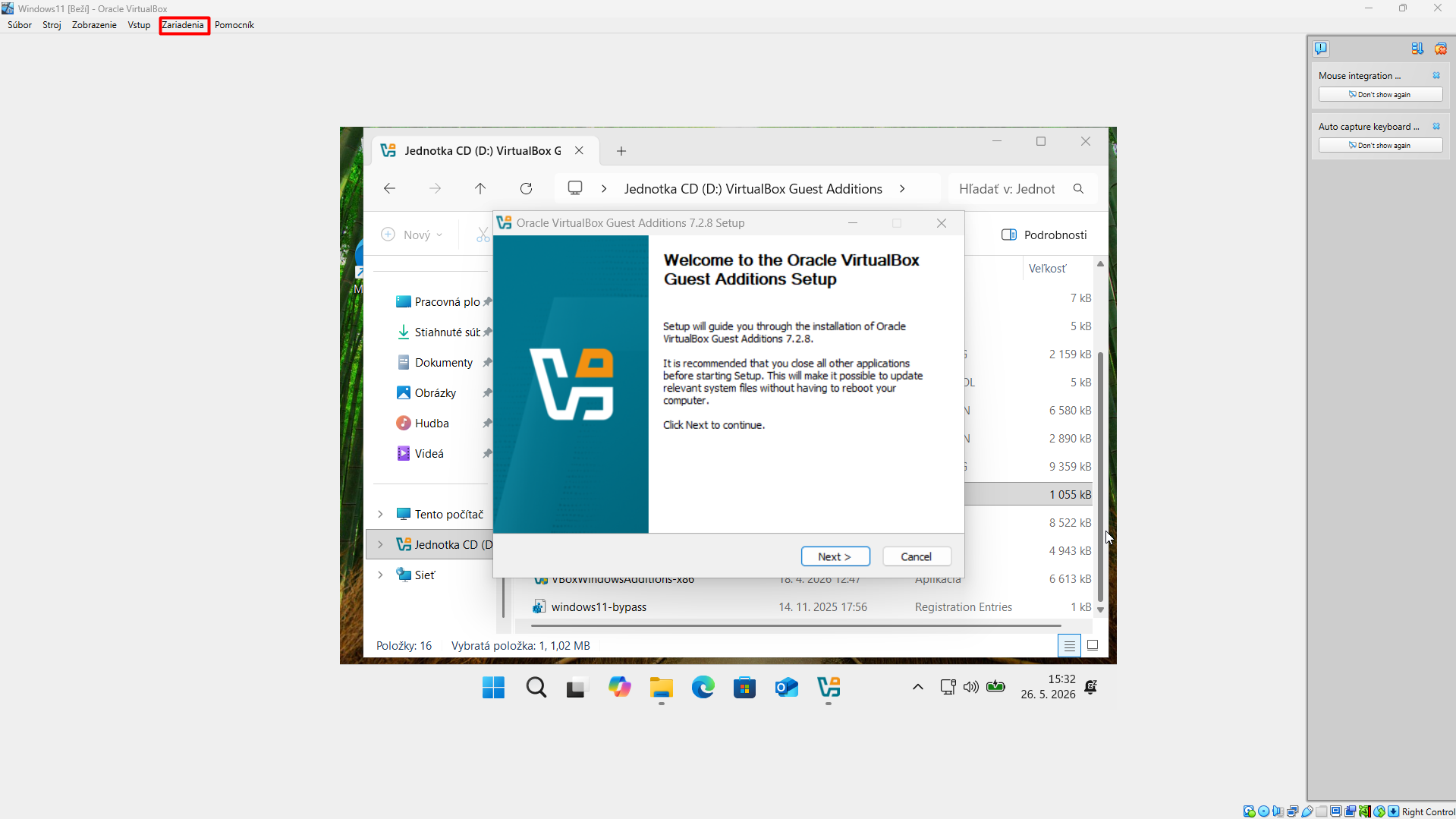Add a new File Explorer tab
This screenshot has height=819, width=1456.
621,151
